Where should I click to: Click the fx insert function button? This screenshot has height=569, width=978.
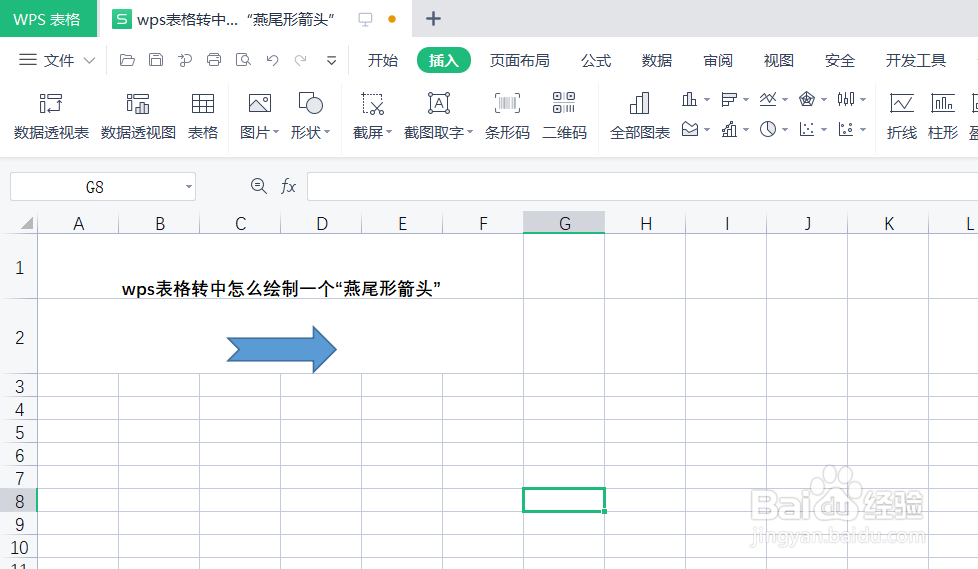click(288, 186)
